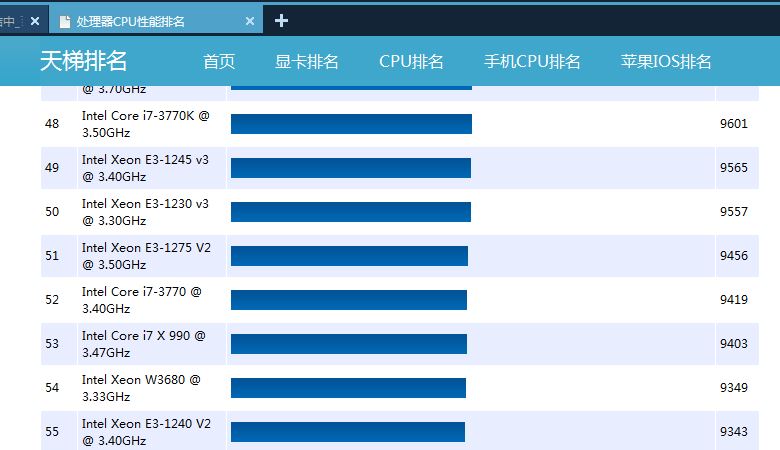
Task: Click score value 9403
Action: click(734, 344)
